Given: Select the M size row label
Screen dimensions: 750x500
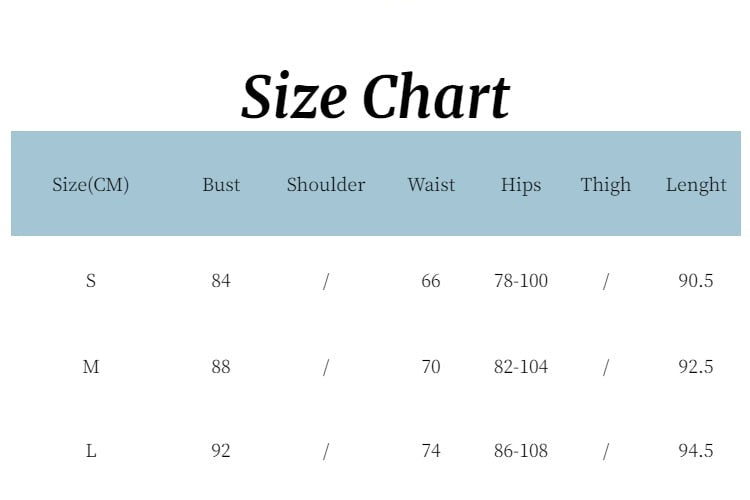Looking at the screenshot, I should pyautogui.click(x=91, y=367).
